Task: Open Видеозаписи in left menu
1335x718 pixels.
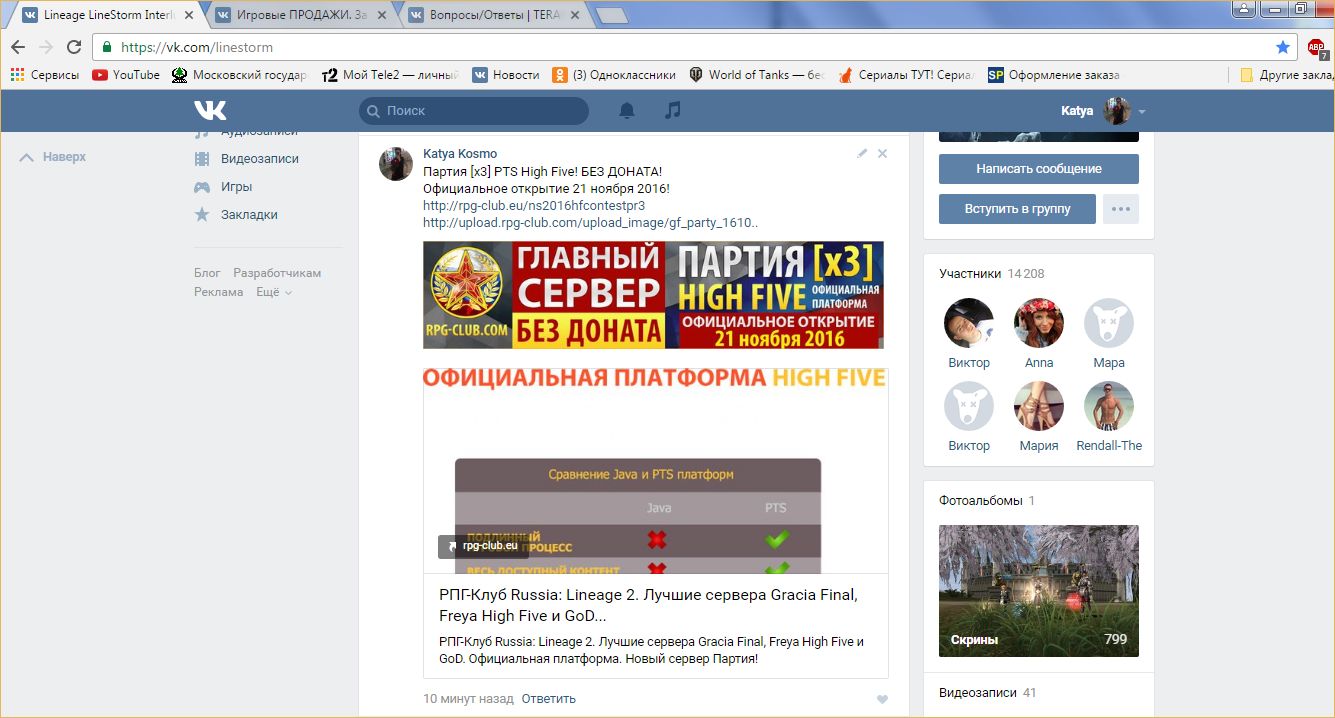Action: click(x=247, y=158)
